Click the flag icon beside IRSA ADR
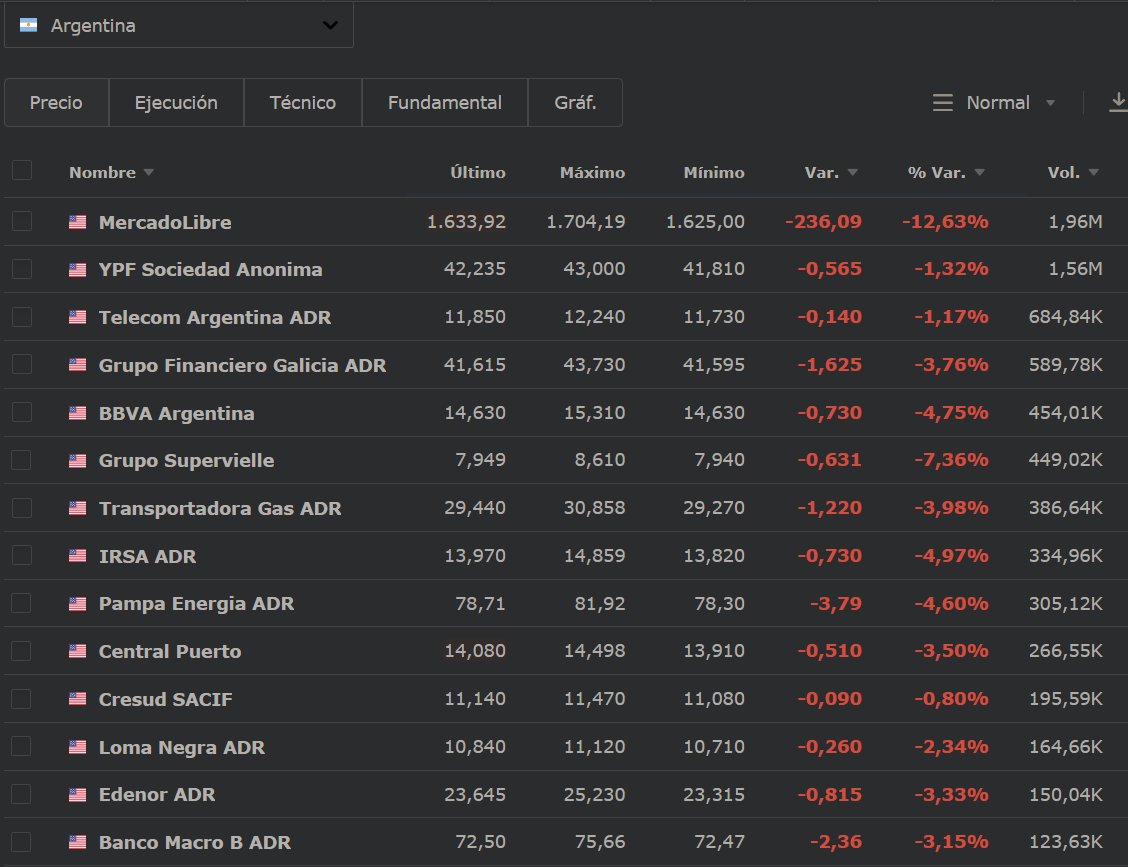The width and height of the screenshot is (1128, 867). [78, 555]
